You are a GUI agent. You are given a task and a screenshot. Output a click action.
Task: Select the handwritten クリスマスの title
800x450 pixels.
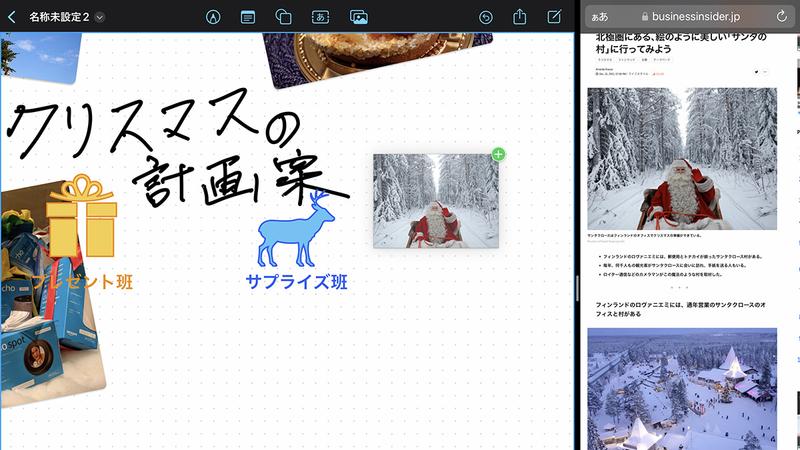pos(153,122)
